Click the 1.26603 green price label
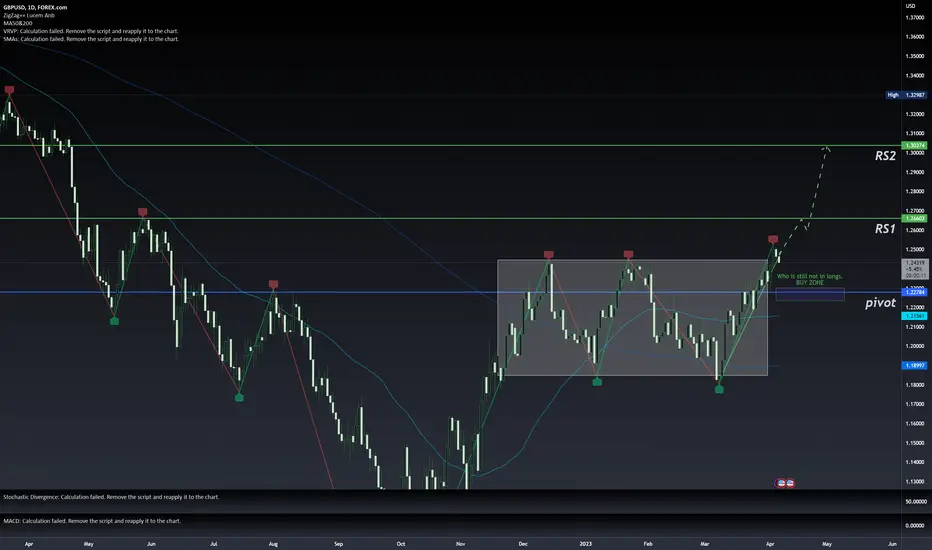Viewport: 932px width, 550px height. [914, 218]
